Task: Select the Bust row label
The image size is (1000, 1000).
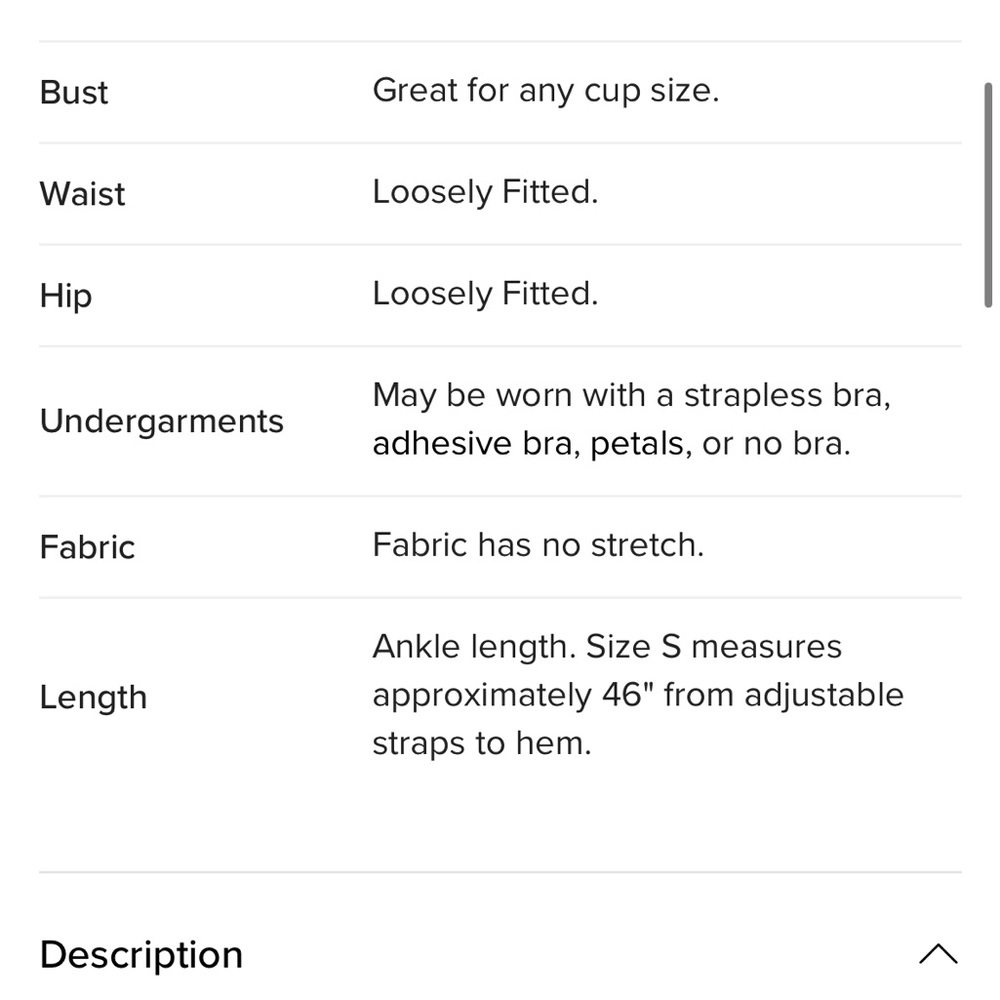Action: (x=74, y=92)
